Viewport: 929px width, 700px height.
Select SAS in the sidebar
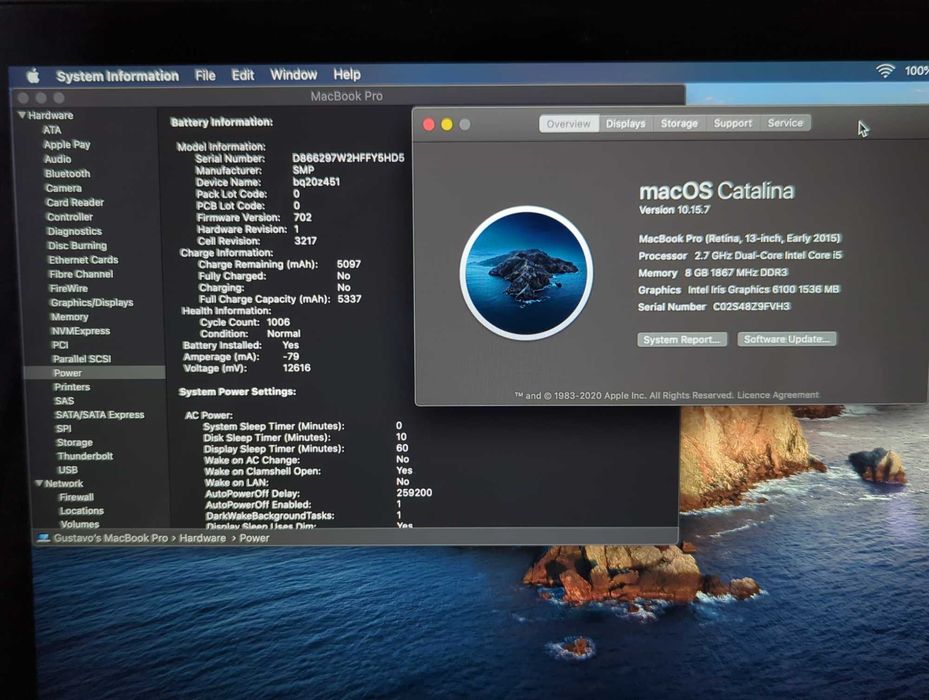point(64,401)
